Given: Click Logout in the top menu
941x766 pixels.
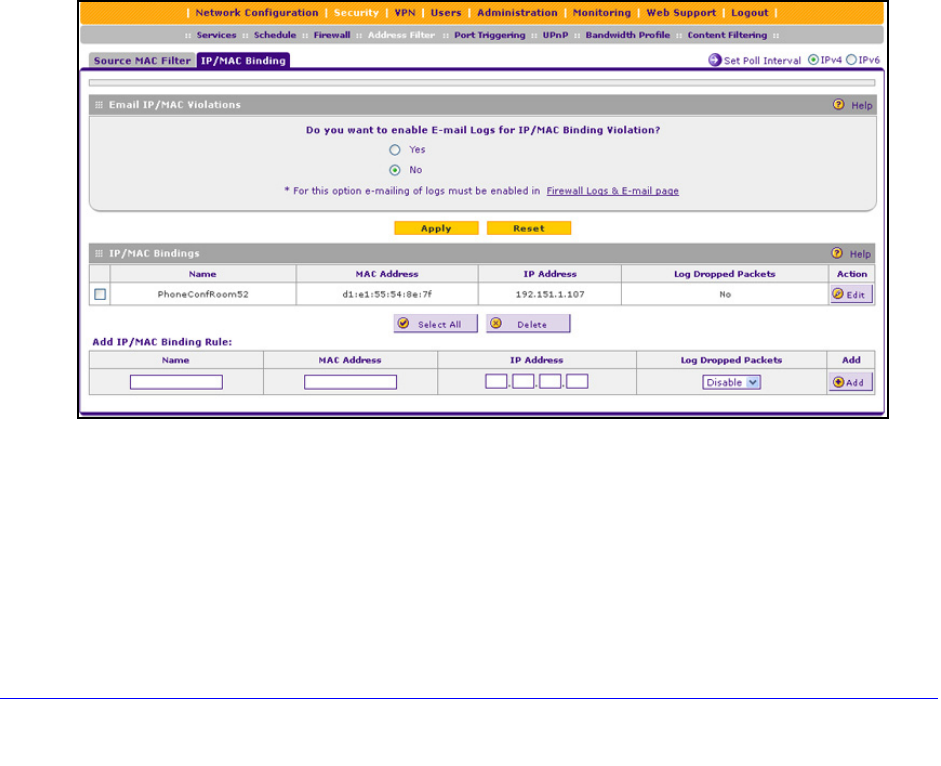Looking at the screenshot, I should pyautogui.click(x=750, y=13).
